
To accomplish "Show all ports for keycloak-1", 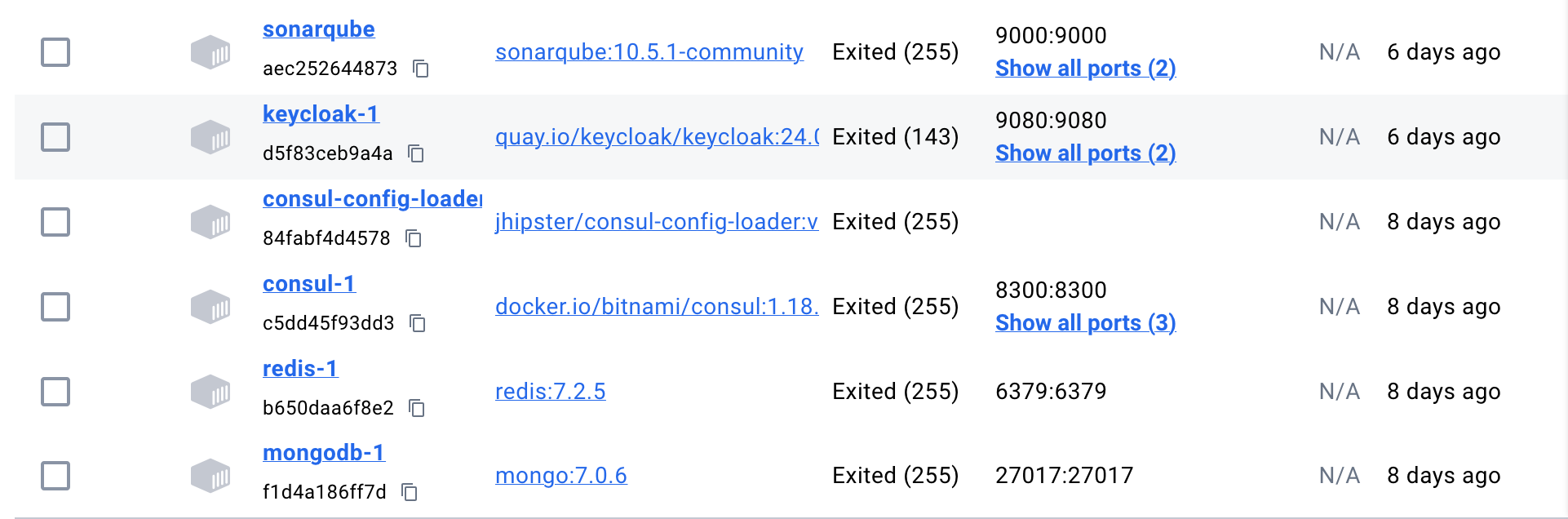I will coord(1085,153).
